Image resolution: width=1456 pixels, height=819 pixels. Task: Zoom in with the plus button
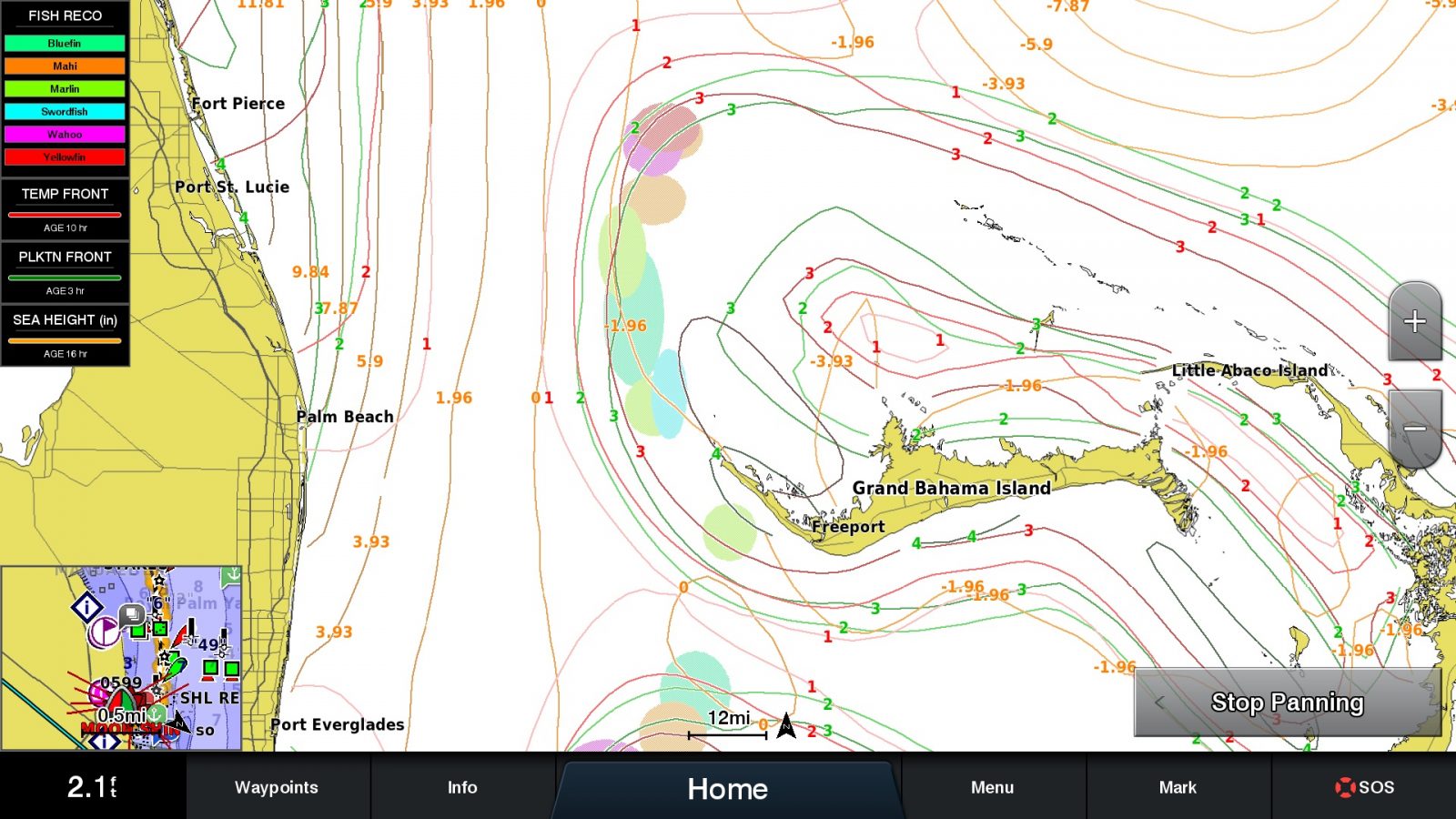(x=1414, y=320)
